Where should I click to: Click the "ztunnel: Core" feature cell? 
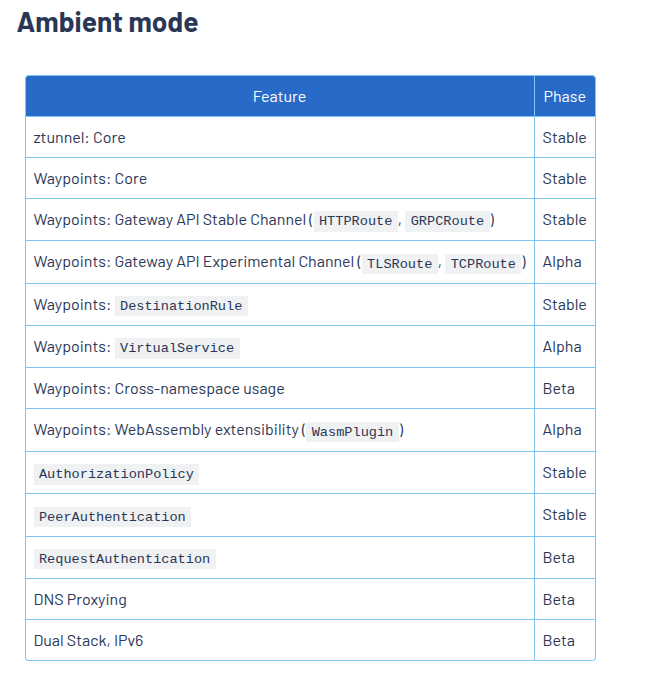pyautogui.click(x=279, y=138)
